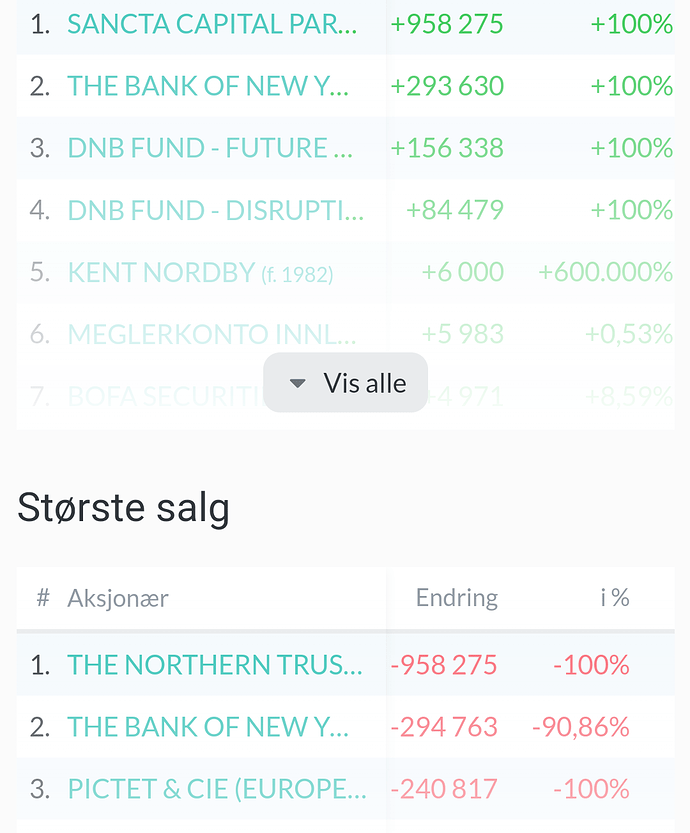Sort sales by Endring column
This screenshot has height=833, width=690.
[x=457, y=598]
